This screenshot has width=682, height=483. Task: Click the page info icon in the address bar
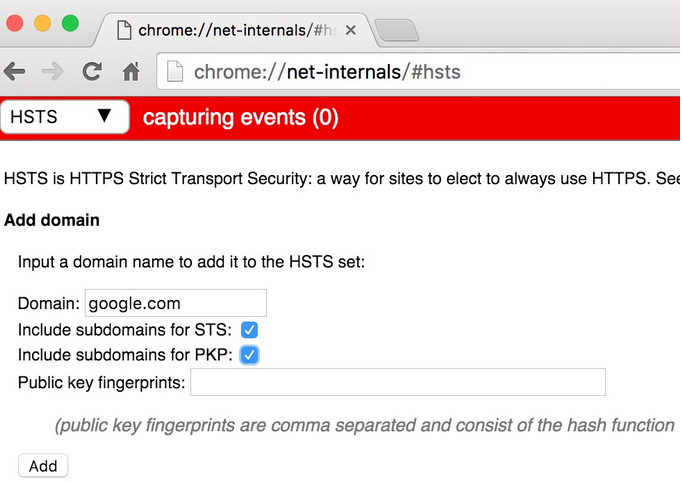coord(176,72)
